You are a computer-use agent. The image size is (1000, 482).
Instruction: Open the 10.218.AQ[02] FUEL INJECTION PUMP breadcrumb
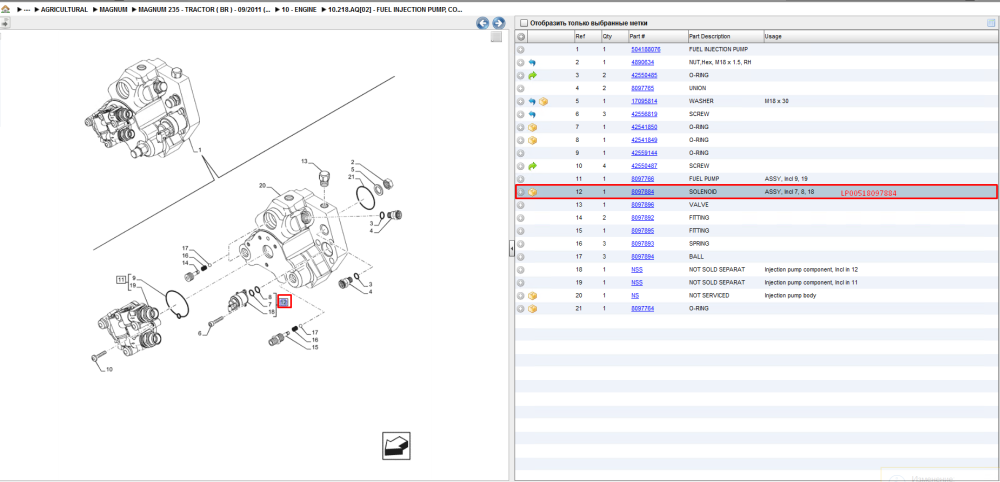(x=396, y=11)
